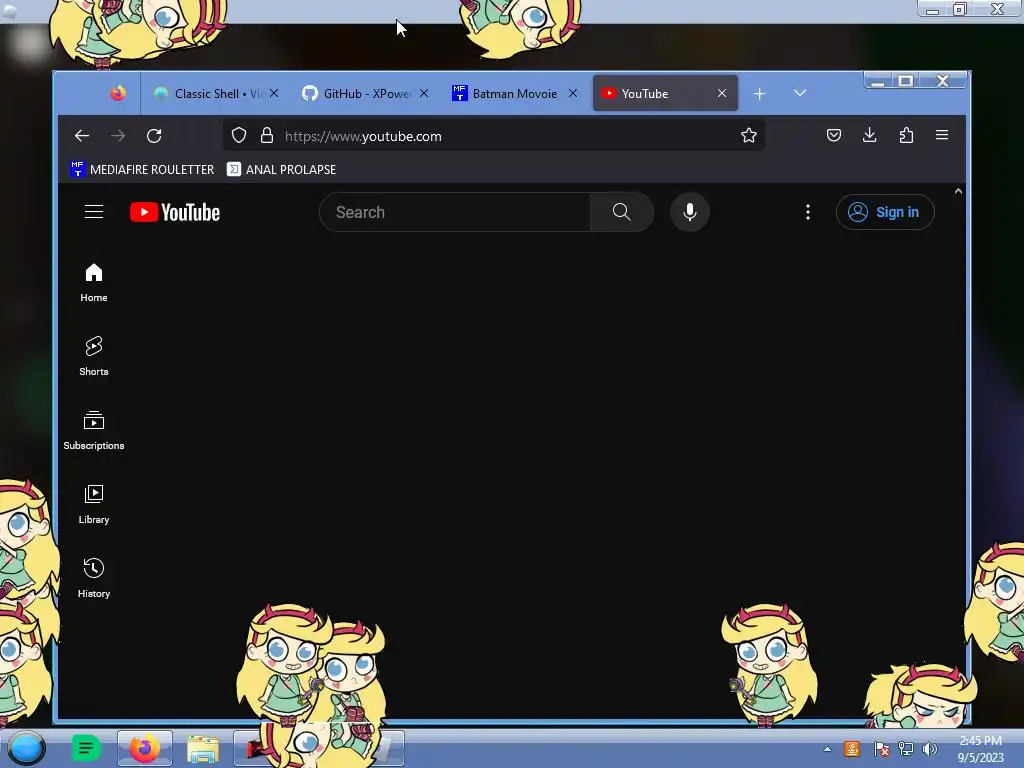This screenshot has height=768, width=1024.
Task: Open MEDIAFIRE ROULETTER bookmark
Action: pos(142,169)
